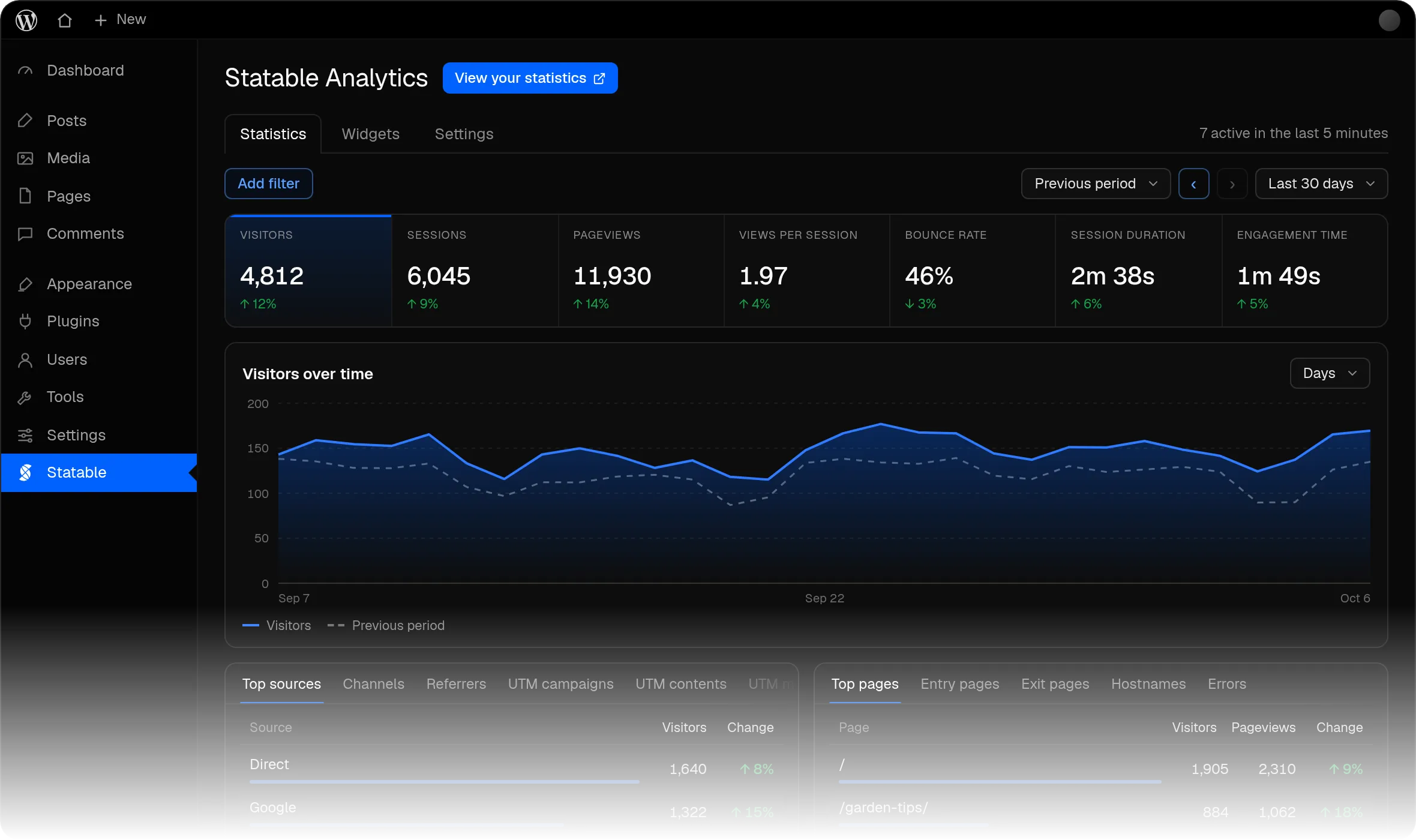The image size is (1416, 840).
Task: Select the Sessions metric card
Action: 475,271
